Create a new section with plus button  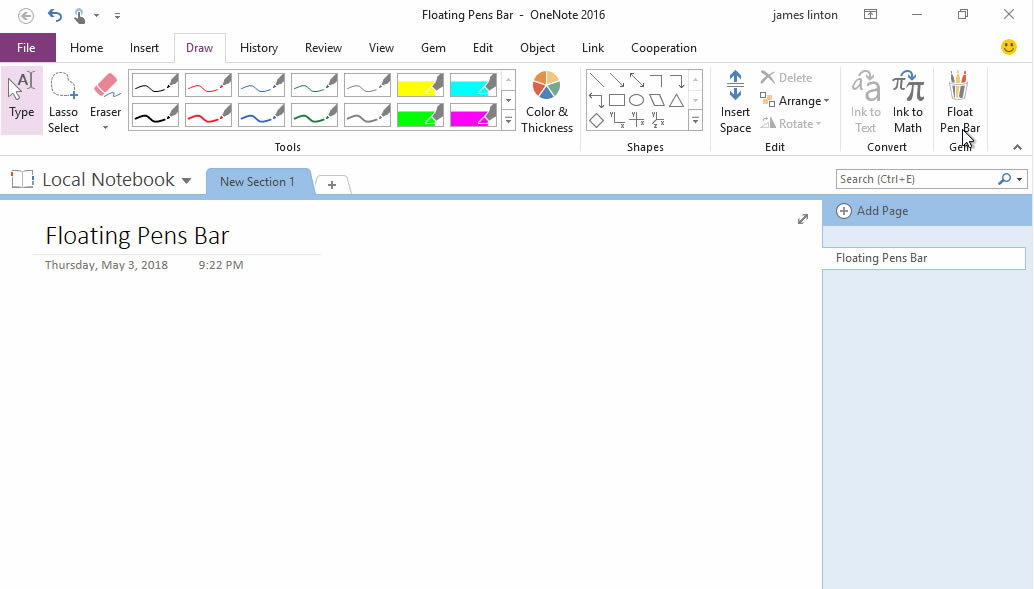(x=331, y=185)
